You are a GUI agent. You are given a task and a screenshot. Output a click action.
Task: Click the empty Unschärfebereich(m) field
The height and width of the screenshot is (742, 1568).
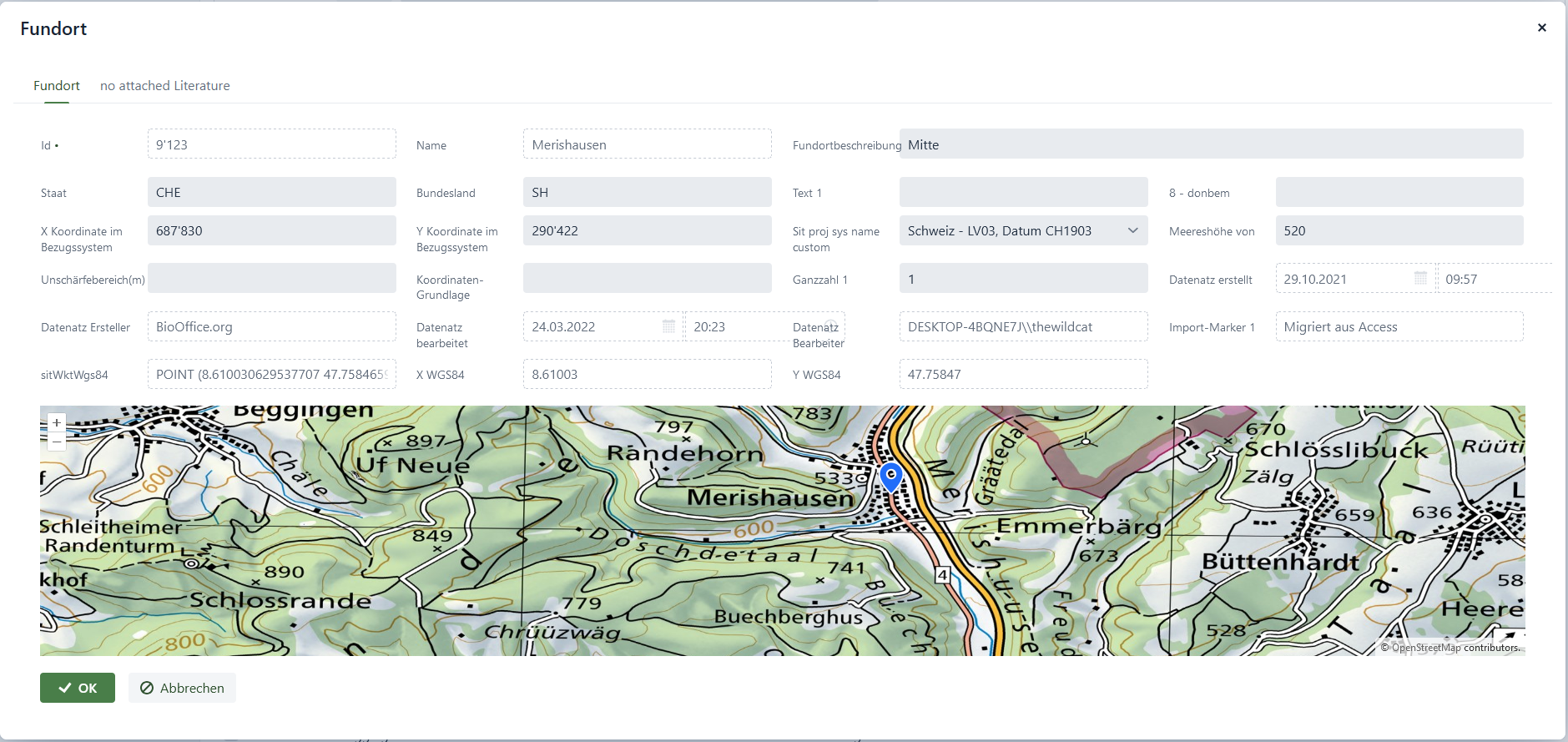tap(271, 279)
